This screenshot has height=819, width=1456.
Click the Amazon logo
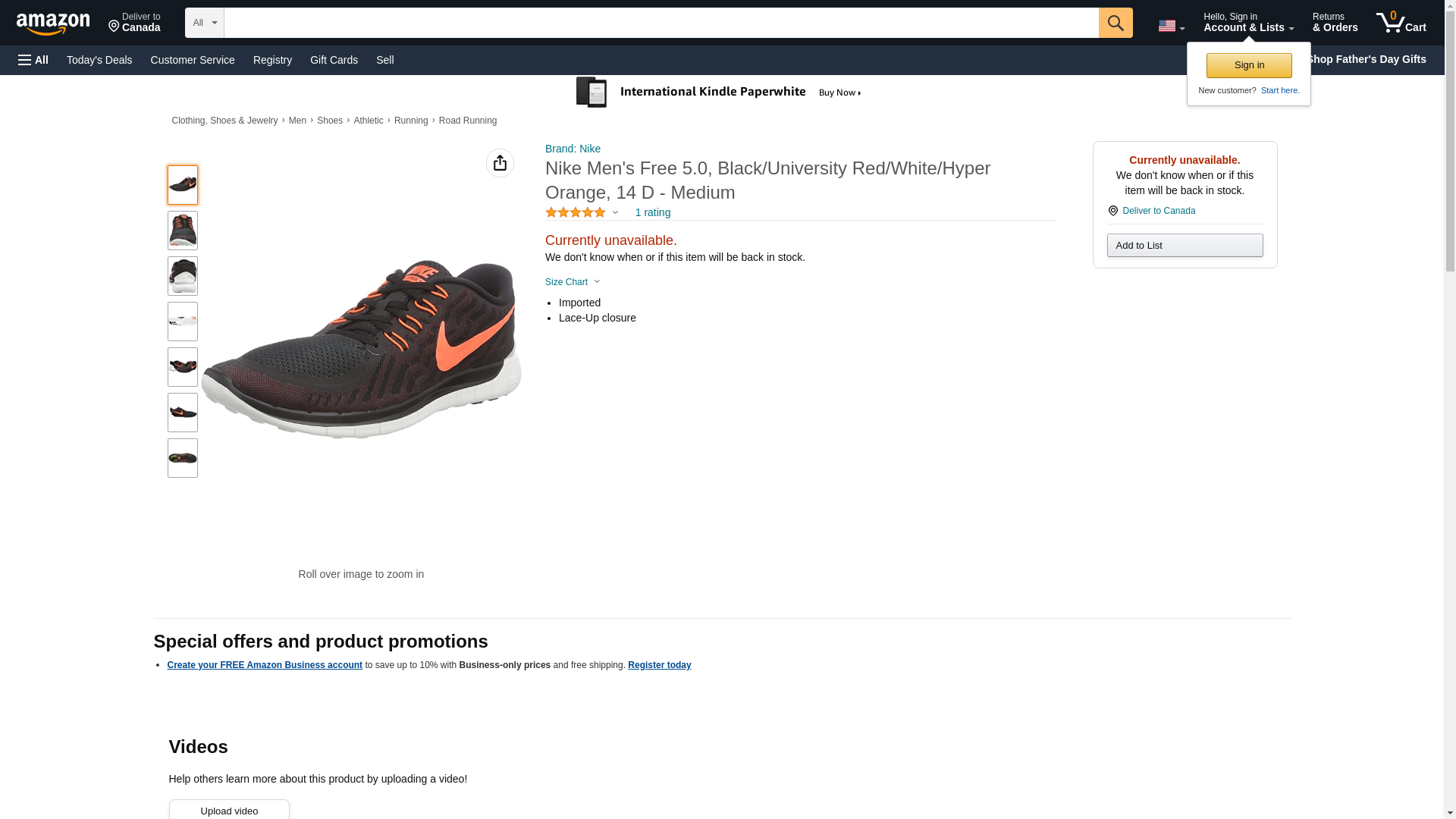(x=53, y=24)
